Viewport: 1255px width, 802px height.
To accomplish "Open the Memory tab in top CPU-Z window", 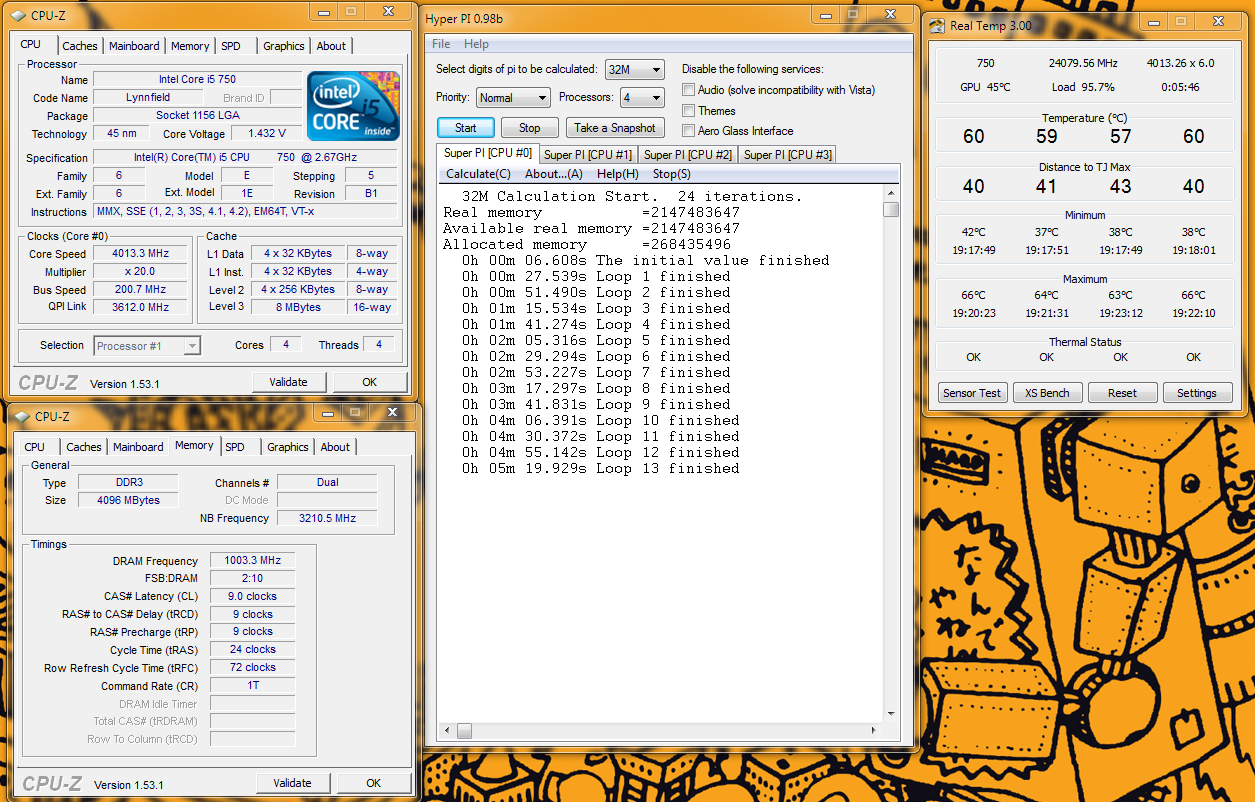I will click(x=190, y=46).
